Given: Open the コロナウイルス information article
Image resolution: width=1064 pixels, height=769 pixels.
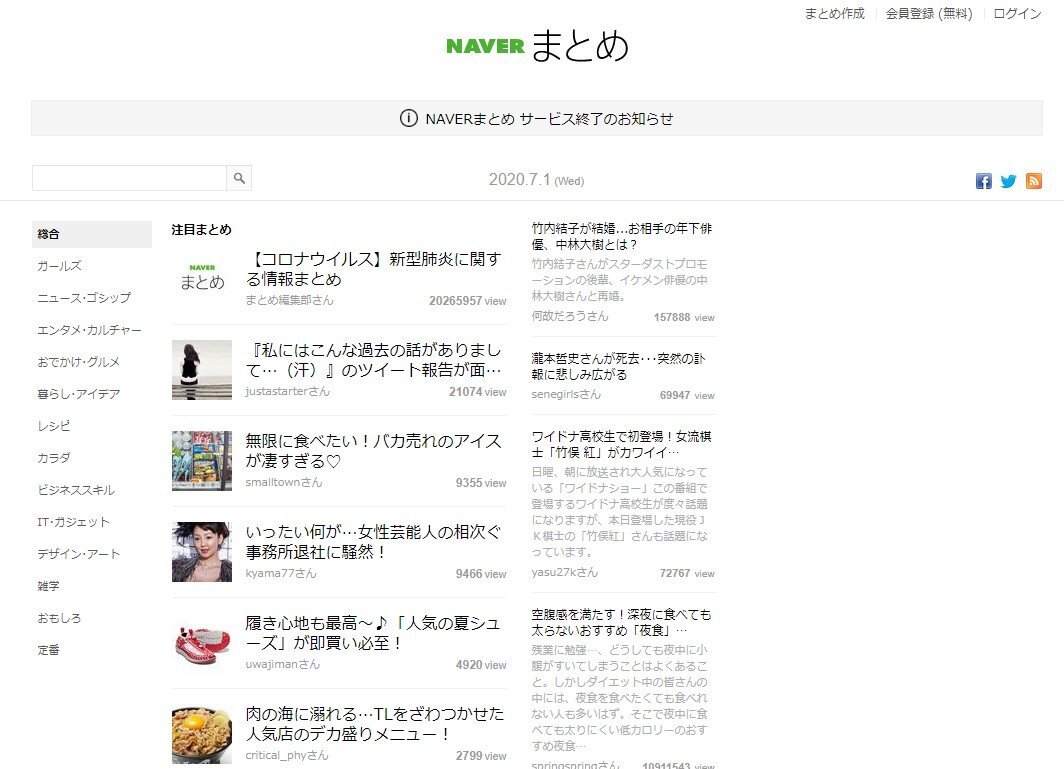Looking at the screenshot, I should coord(372,270).
